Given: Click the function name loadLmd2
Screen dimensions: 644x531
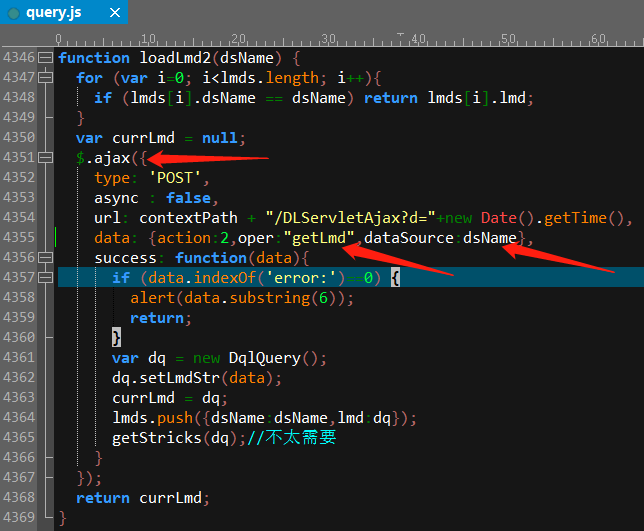Looking at the screenshot, I should (175, 58).
